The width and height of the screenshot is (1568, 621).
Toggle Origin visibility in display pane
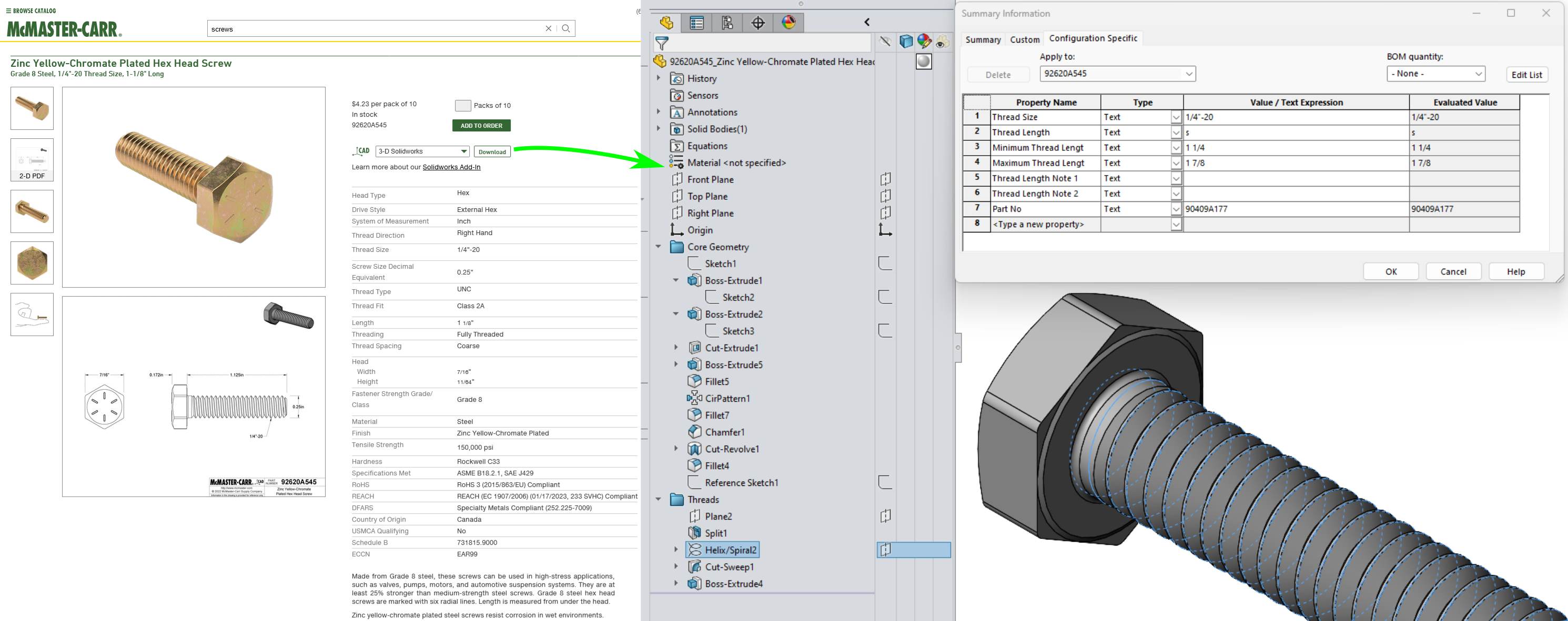(x=886, y=230)
